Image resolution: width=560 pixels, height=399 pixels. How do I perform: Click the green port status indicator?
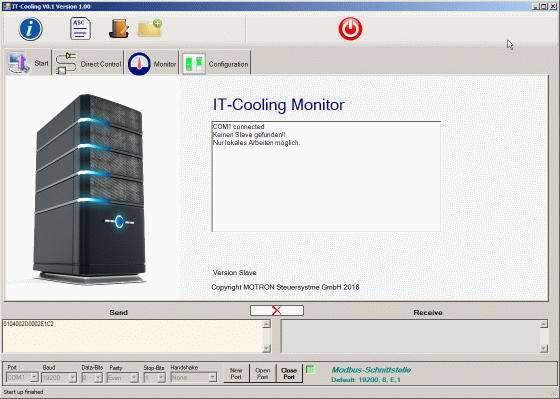click(310, 370)
